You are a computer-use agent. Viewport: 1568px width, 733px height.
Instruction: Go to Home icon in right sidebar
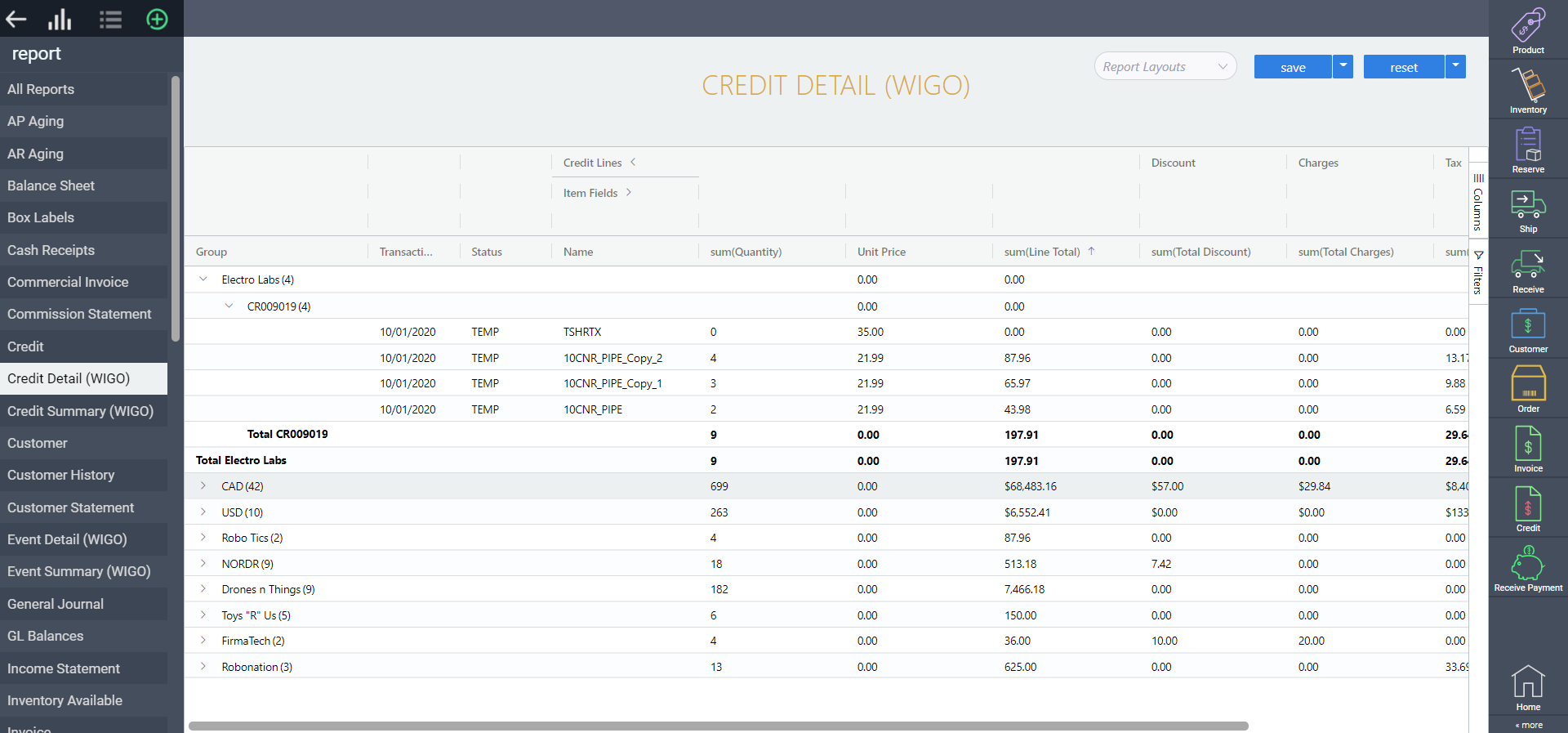tap(1528, 688)
